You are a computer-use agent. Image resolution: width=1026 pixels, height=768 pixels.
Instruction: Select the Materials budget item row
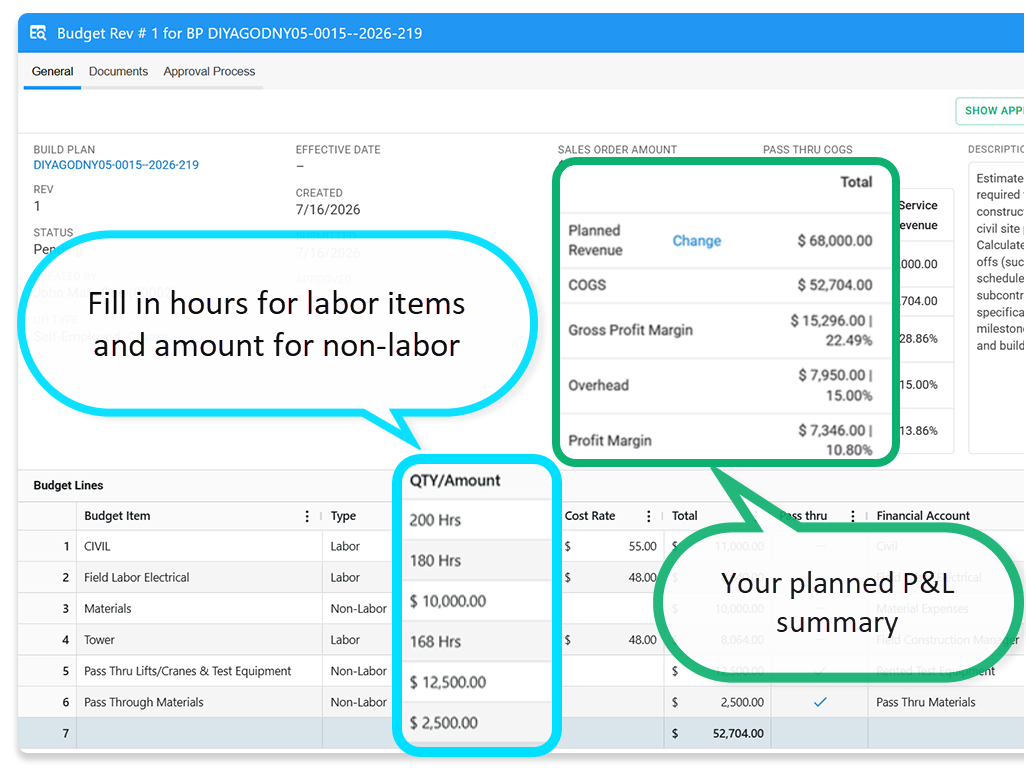tap(200, 608)
